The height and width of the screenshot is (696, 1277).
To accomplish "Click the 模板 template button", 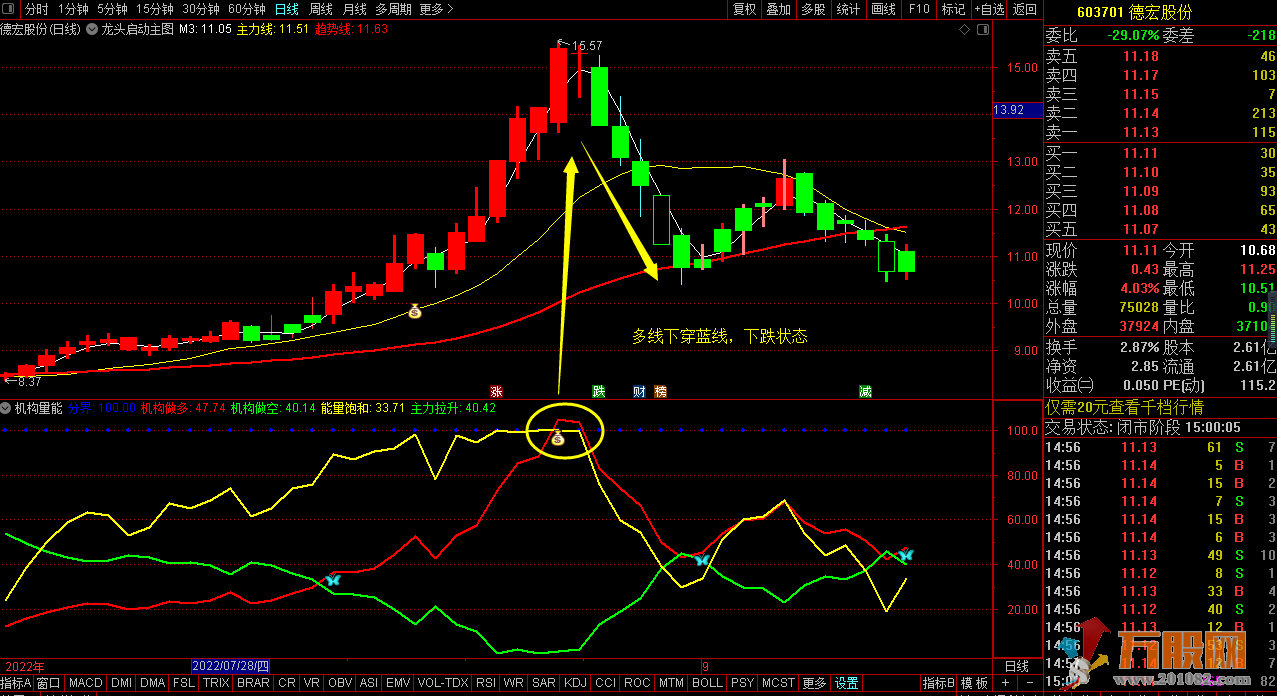I will 975,683.
